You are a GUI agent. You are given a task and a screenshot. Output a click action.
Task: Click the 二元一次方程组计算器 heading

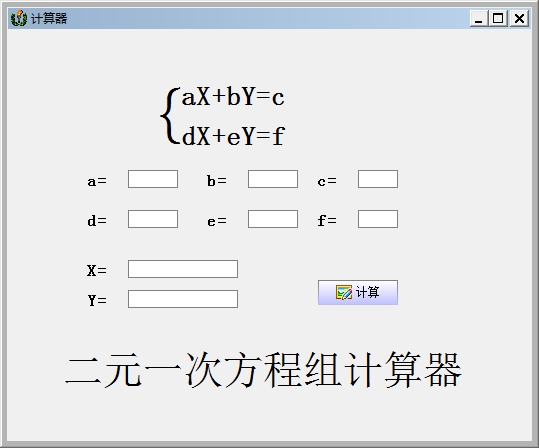pos(263,370)
